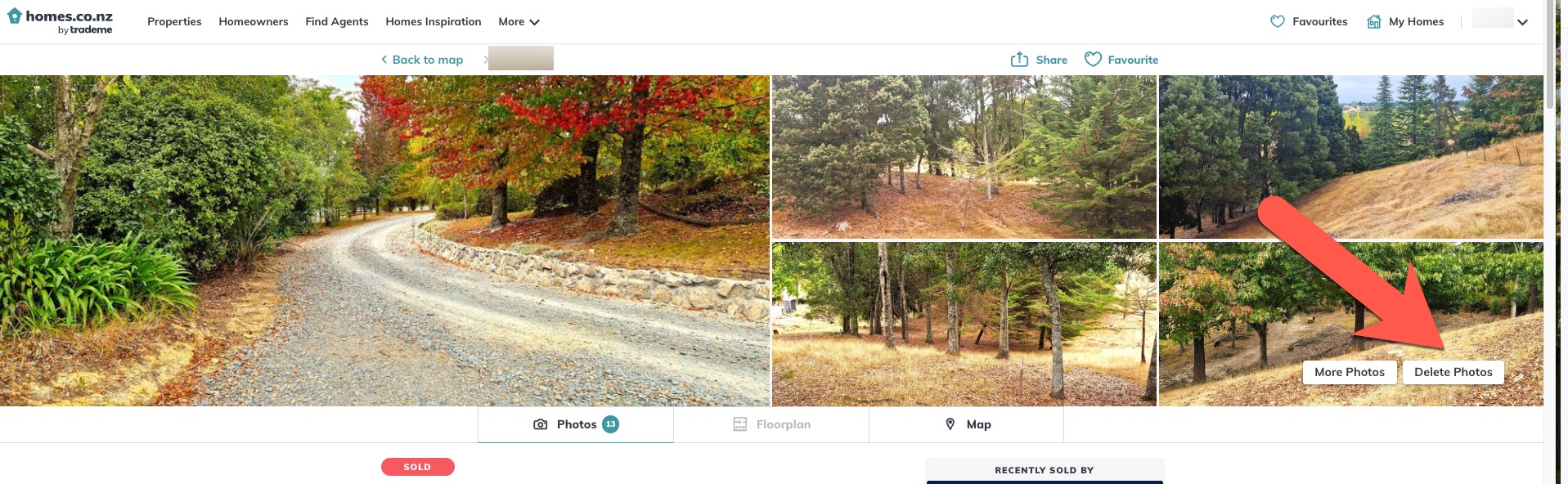Click the SOLD status badge
The image size is (1568, 484).
coord(418,467)
